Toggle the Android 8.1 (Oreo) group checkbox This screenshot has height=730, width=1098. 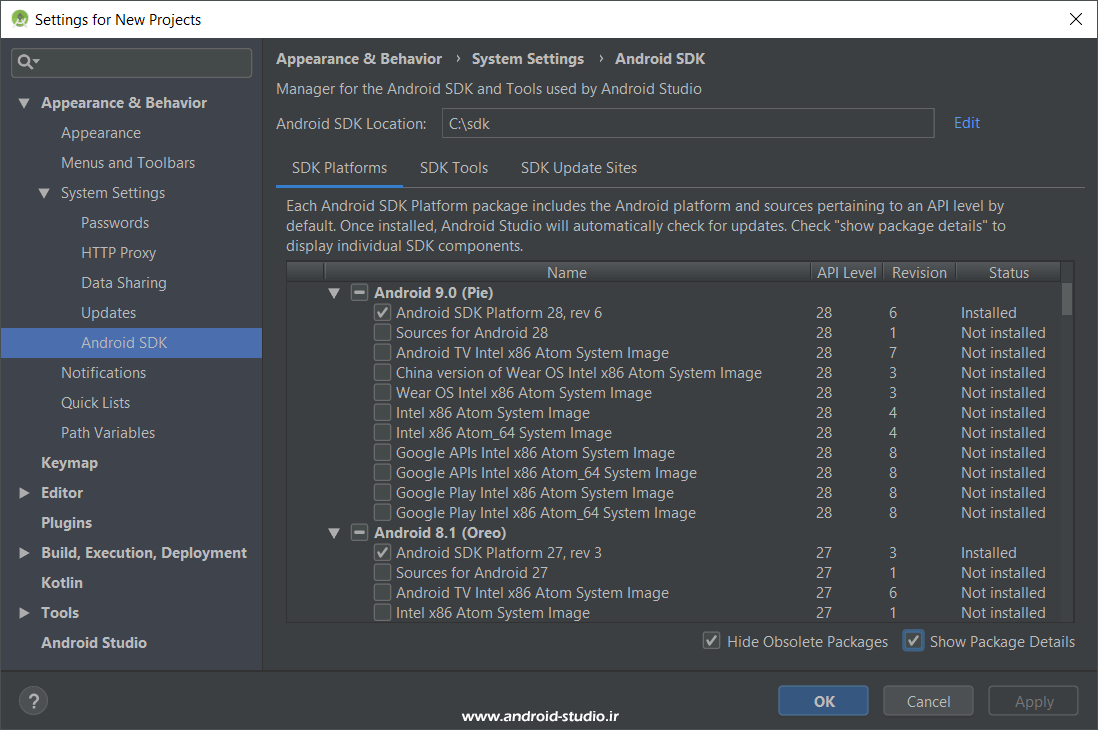(359, 533)
